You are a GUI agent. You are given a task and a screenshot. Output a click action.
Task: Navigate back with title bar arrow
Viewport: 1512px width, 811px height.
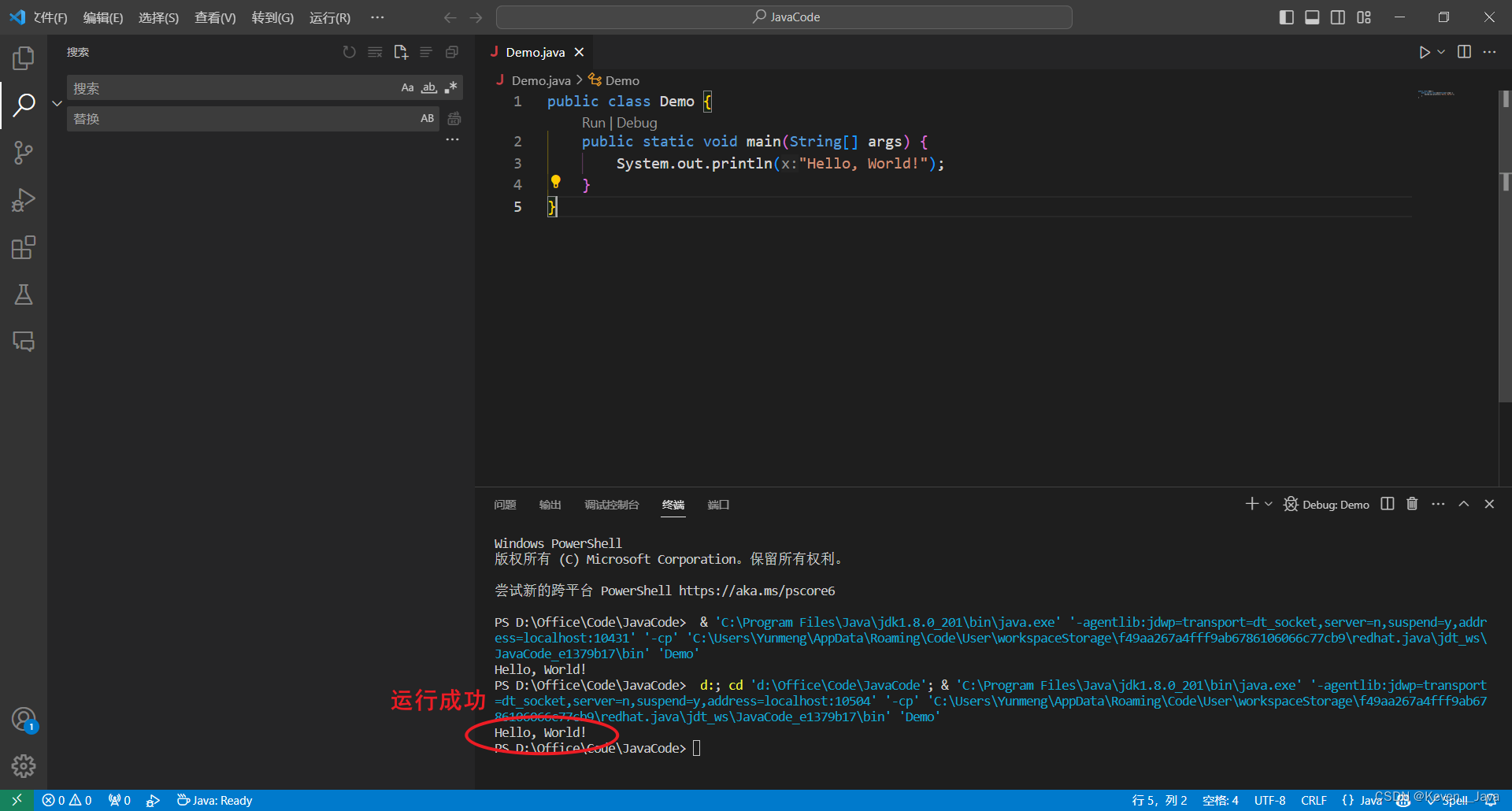[x=450, y=17]
